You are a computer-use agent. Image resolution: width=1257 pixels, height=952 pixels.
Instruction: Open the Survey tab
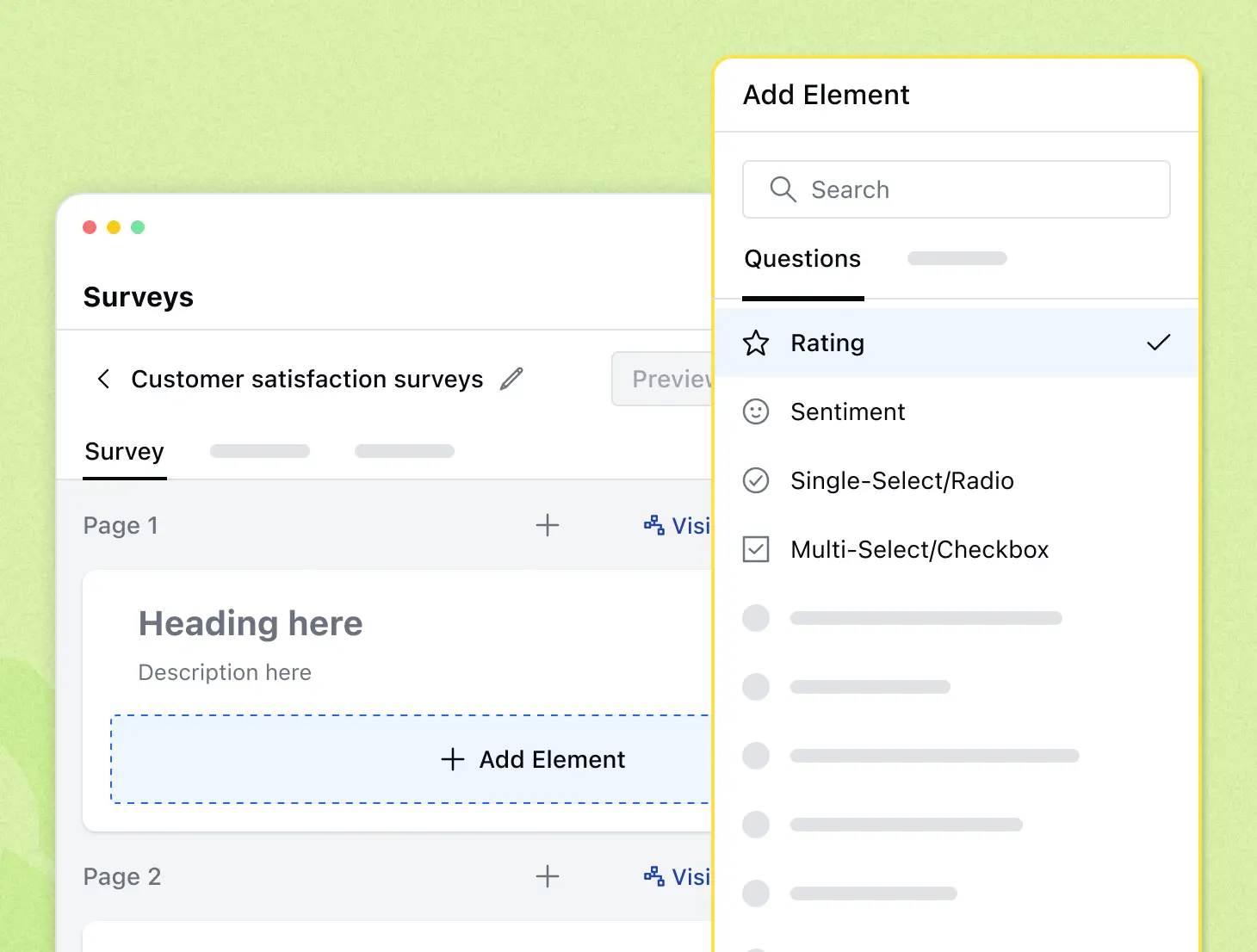point(125,452)
